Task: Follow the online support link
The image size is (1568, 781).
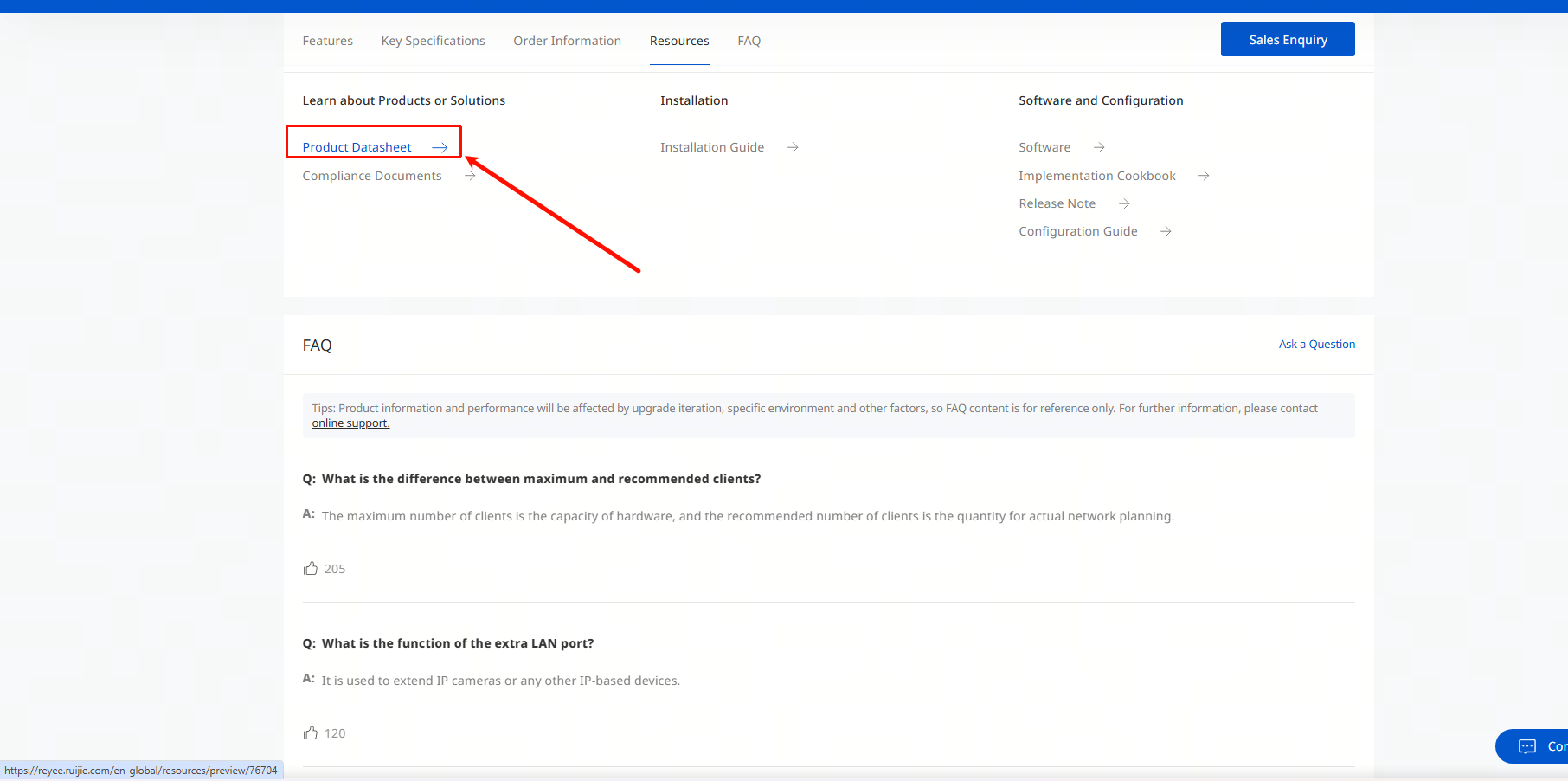Action: click(x=350, y=423)
